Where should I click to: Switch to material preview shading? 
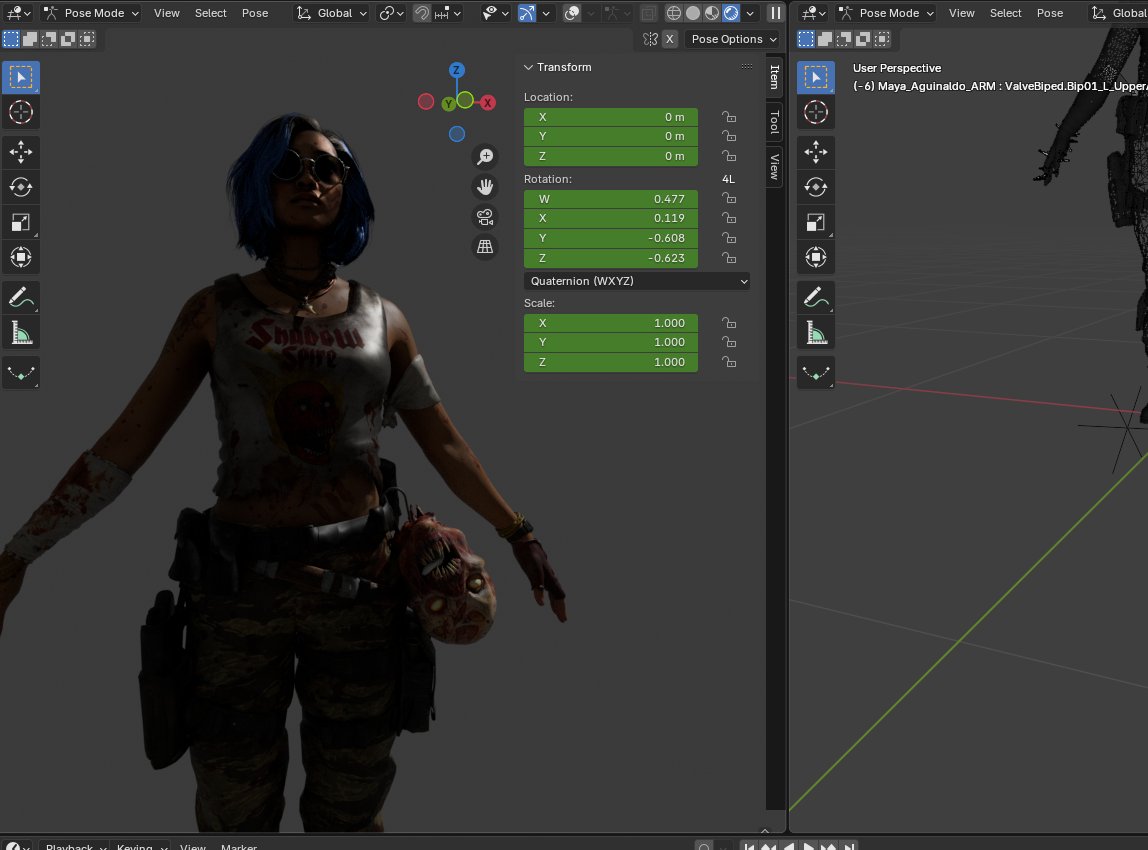click(712, 13)
